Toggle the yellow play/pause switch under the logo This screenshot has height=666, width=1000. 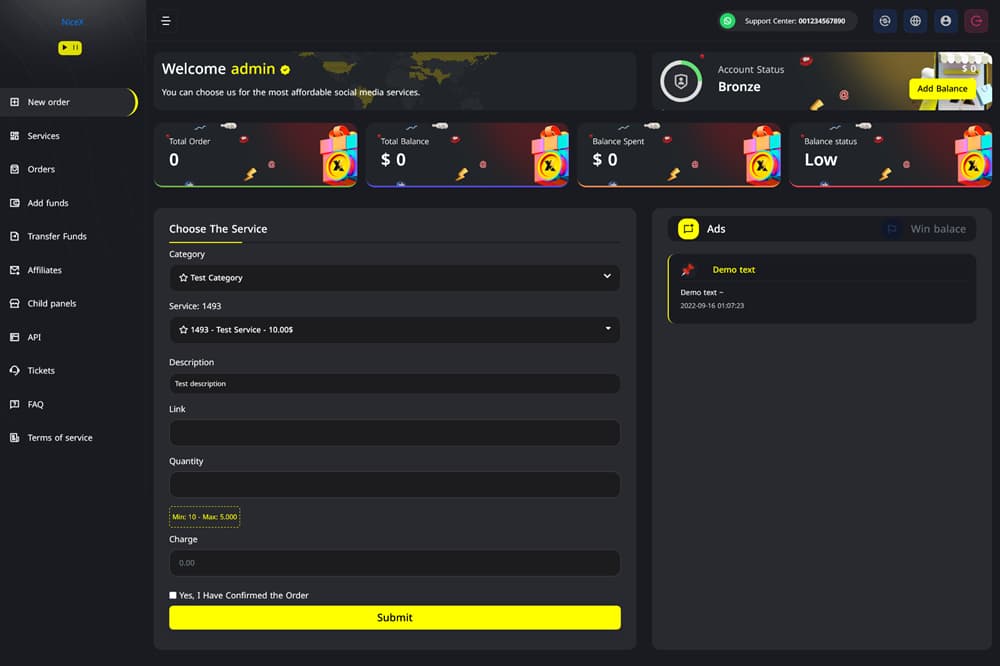(x=70, y=48)
